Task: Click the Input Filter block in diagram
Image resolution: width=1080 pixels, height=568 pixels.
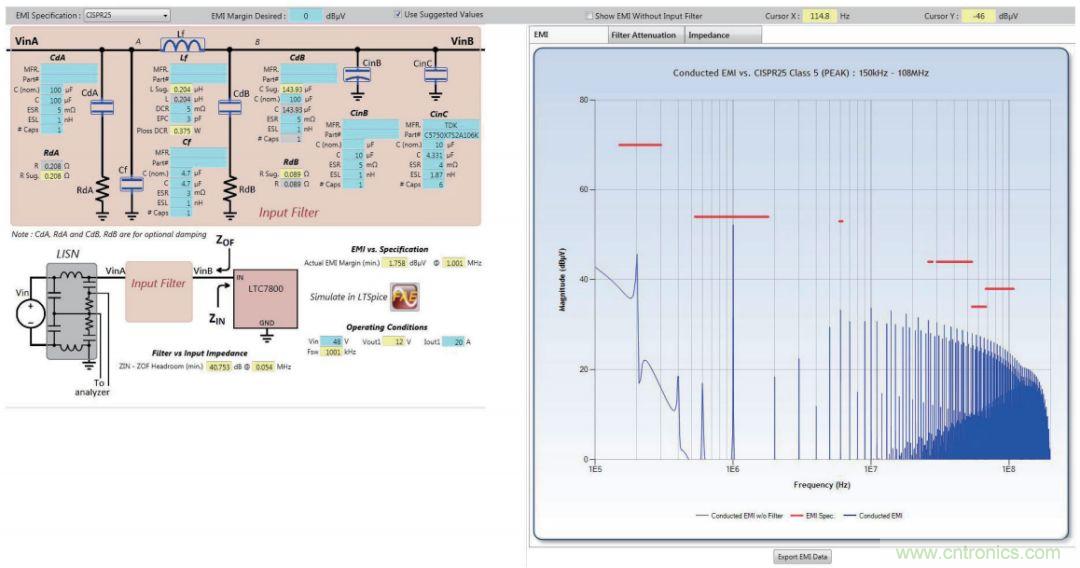Action: point(159,284)
